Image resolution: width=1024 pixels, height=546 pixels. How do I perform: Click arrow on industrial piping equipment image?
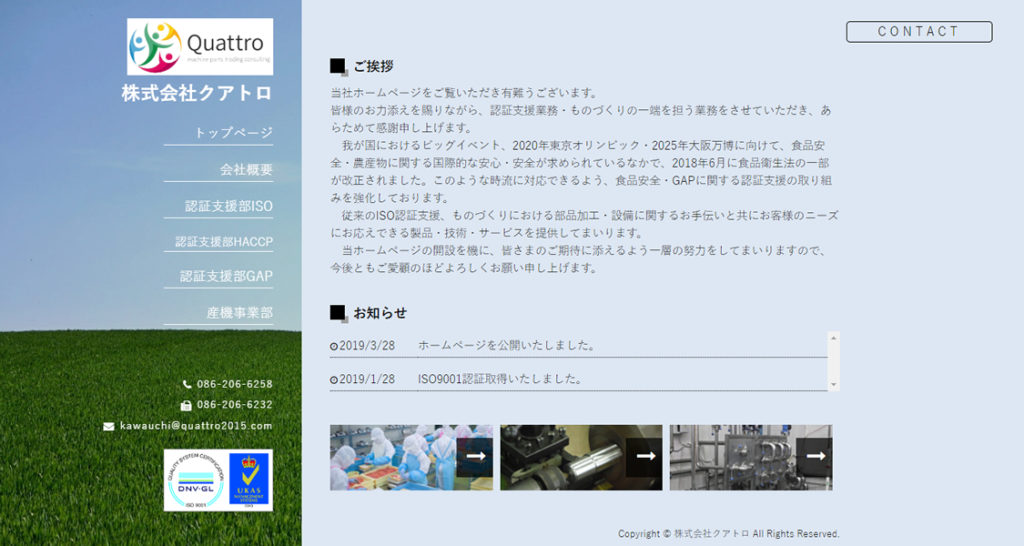(x=814, y=456)
